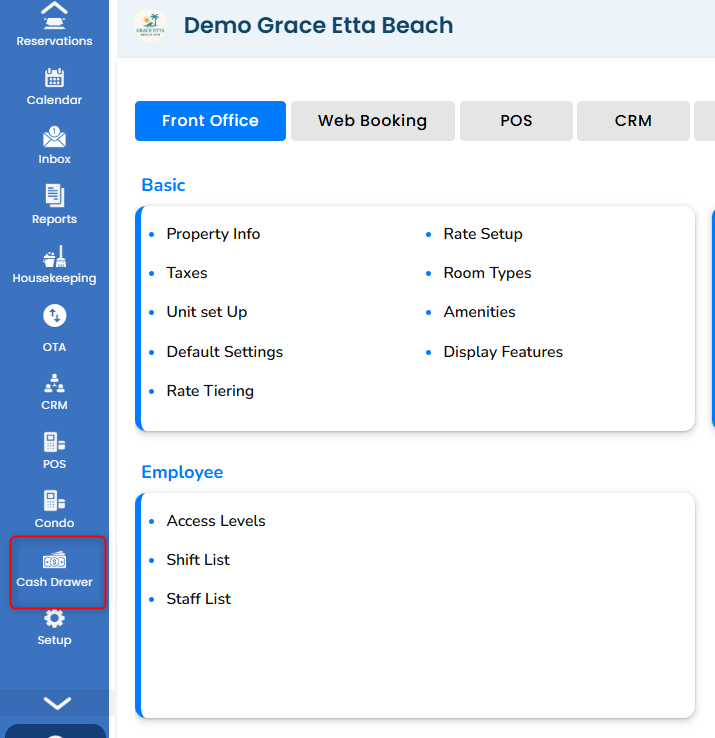Open the Property Info link
The width and height of the screenshot is (715, 738).
213,234
